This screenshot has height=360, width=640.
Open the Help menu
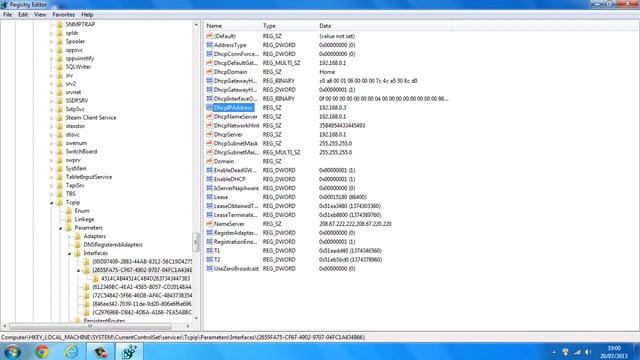[x=87, y=15]
